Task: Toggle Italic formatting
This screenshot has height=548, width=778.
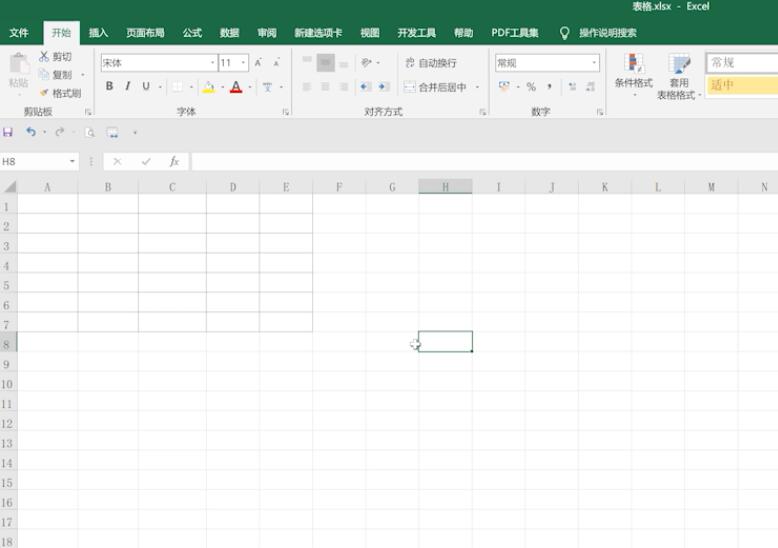Action: [128, 86]
